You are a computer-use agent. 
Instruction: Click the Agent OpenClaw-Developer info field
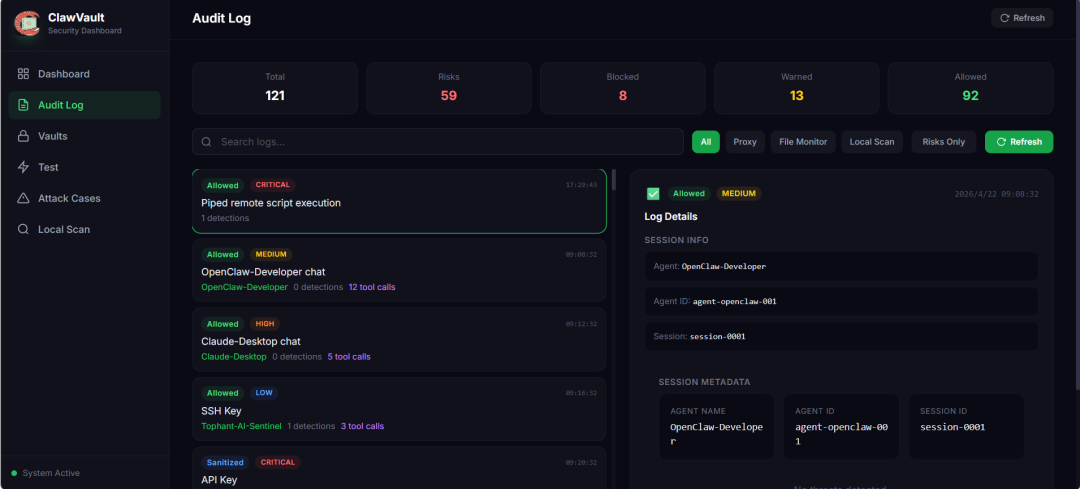(841, 266)
